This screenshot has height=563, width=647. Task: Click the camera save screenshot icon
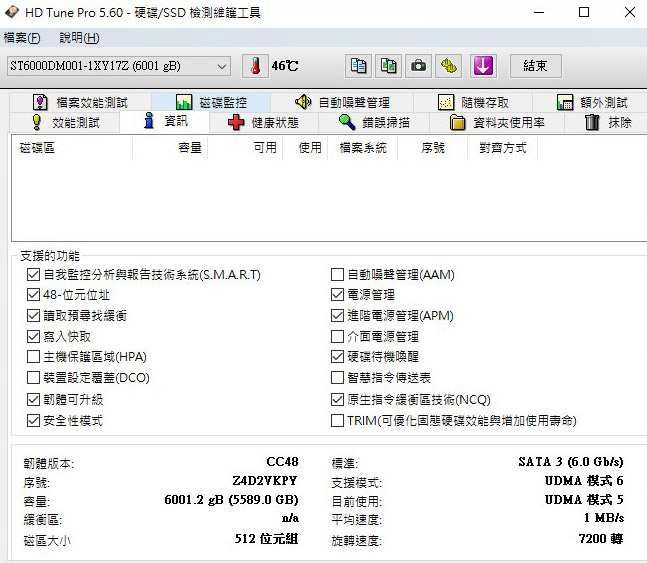419,66
